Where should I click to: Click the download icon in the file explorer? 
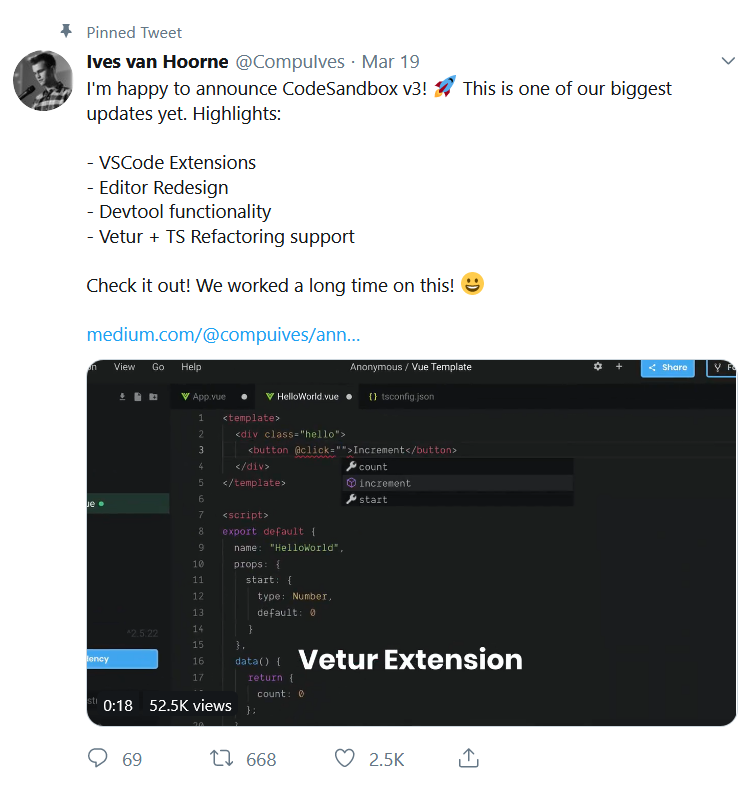123,397
